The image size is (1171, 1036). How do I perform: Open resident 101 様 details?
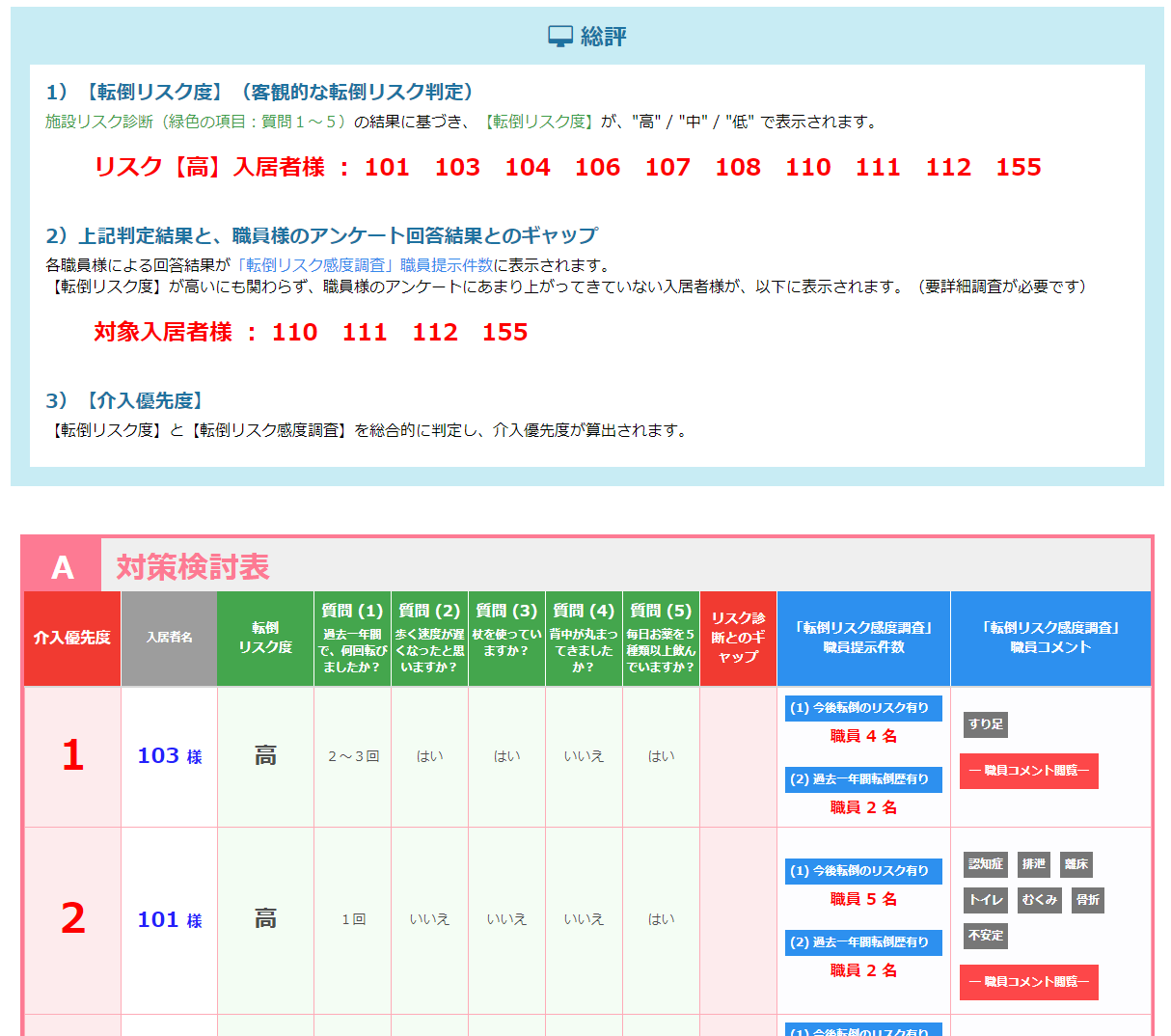pos(169,920)
